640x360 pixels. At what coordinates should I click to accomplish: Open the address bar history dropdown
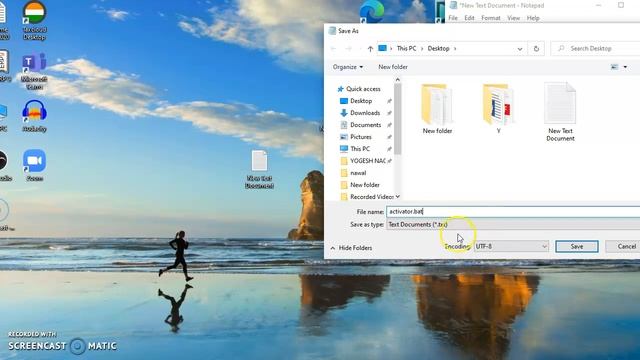(x=520, y=49)
